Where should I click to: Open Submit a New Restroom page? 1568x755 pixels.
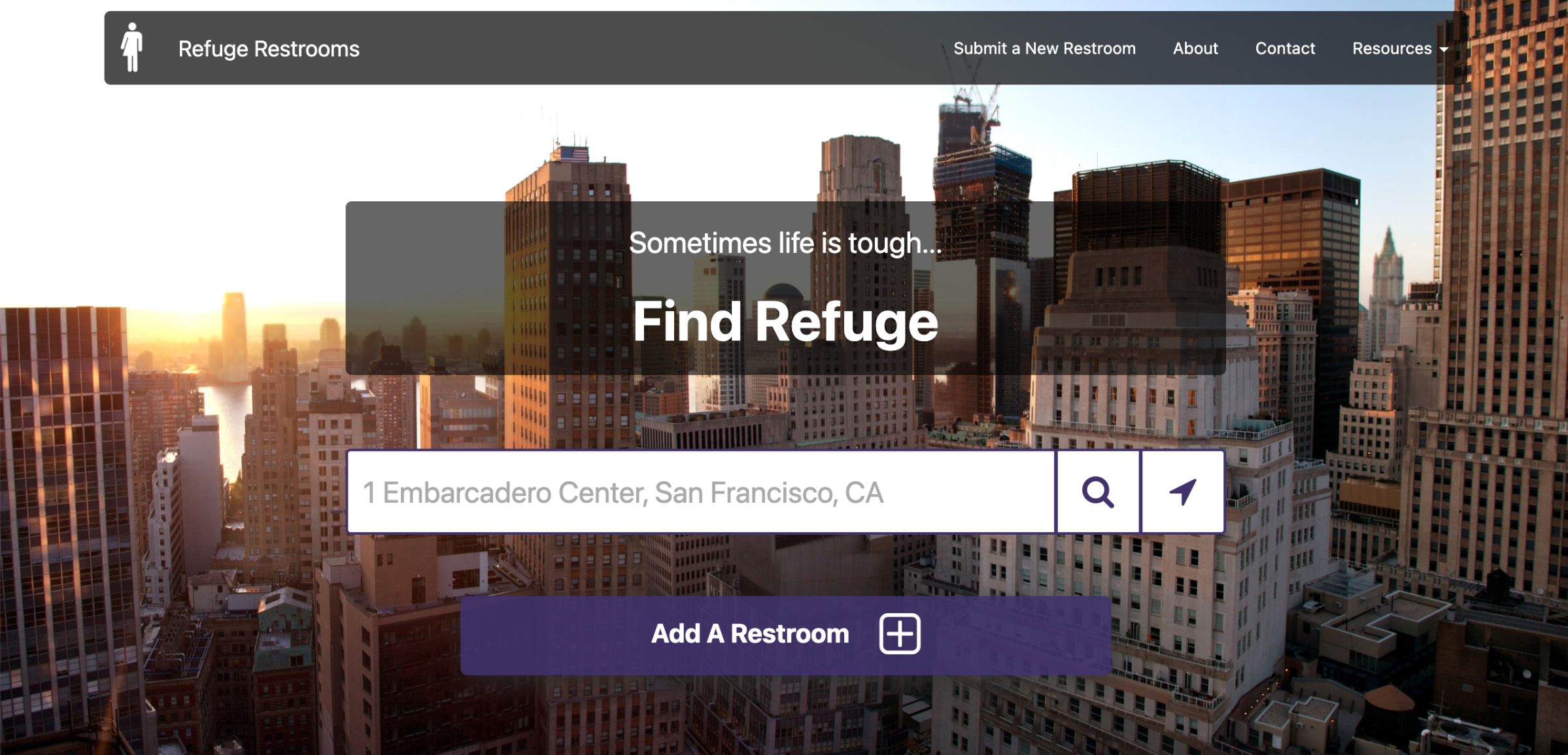[1044, 48]
